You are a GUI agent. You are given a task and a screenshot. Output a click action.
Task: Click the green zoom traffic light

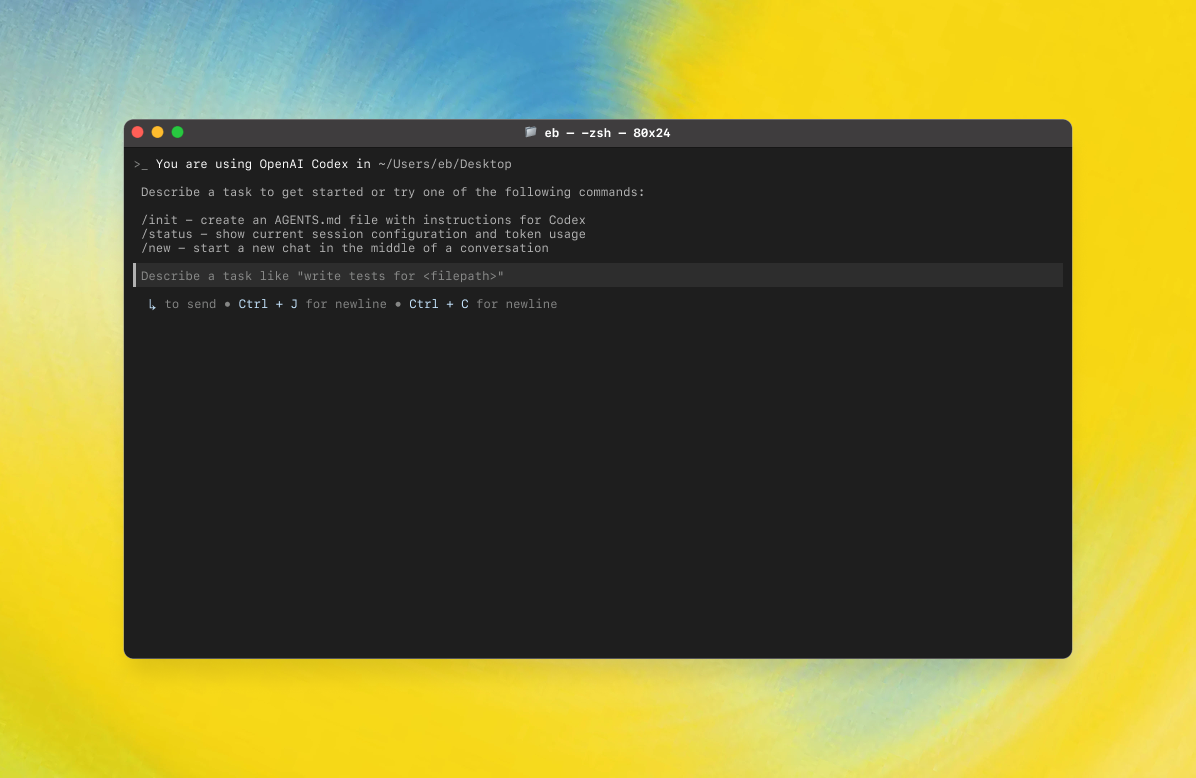(x=177, y=131)
